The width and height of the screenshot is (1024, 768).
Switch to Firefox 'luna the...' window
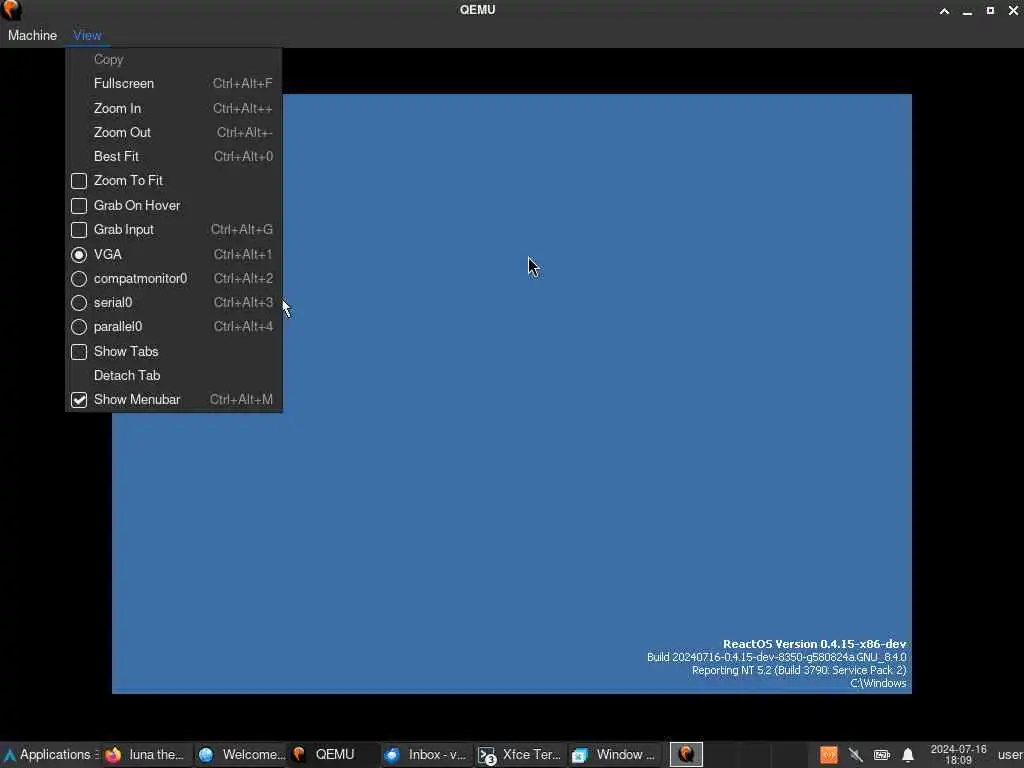point(147,755)
